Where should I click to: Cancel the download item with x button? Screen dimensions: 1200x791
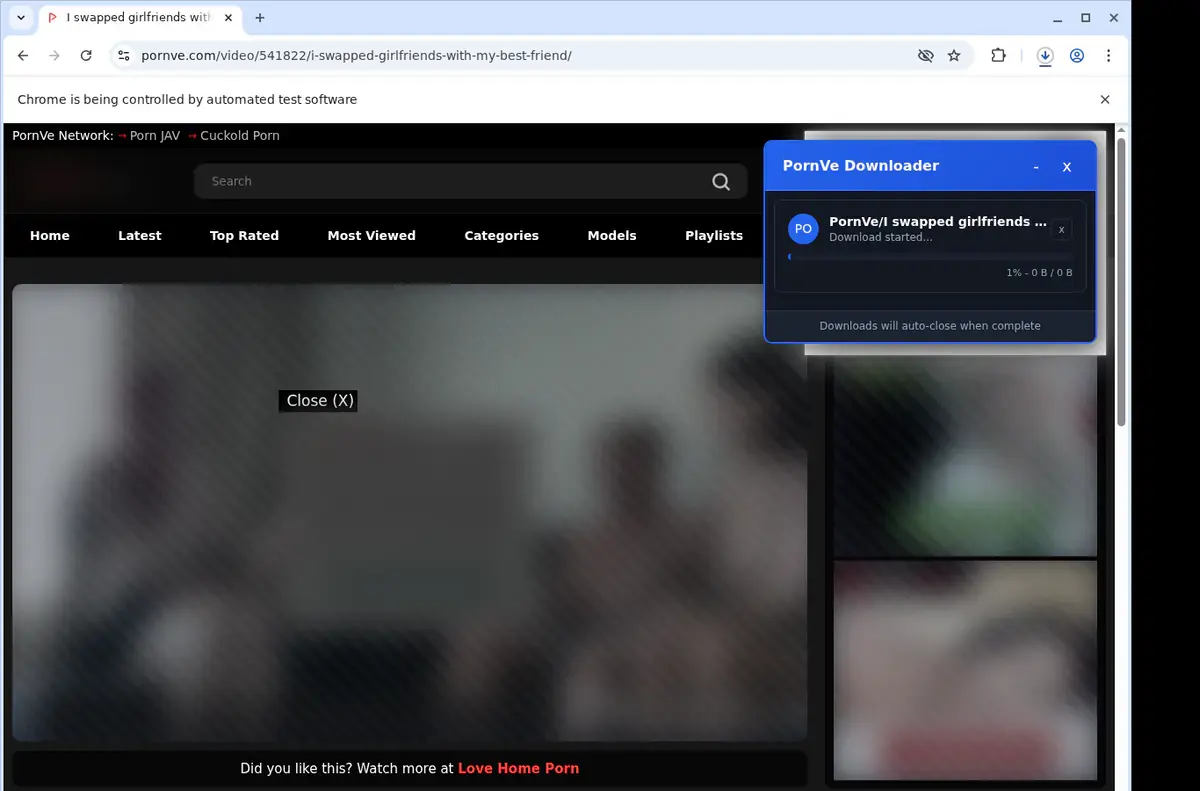click(1062, 229)
